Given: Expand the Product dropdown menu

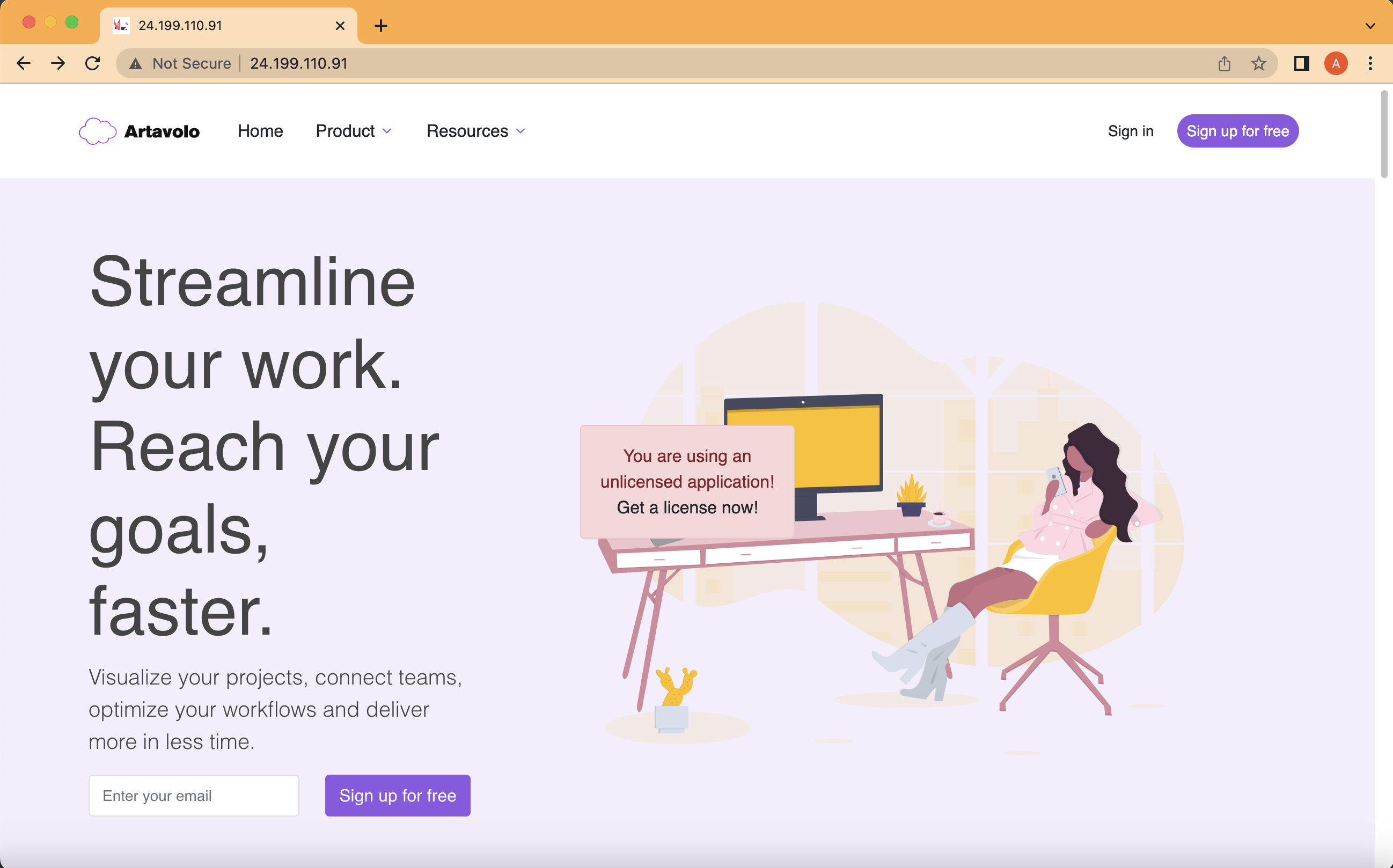Looking at the screenshot, I should pyautogui.click(x=354, y=131).
